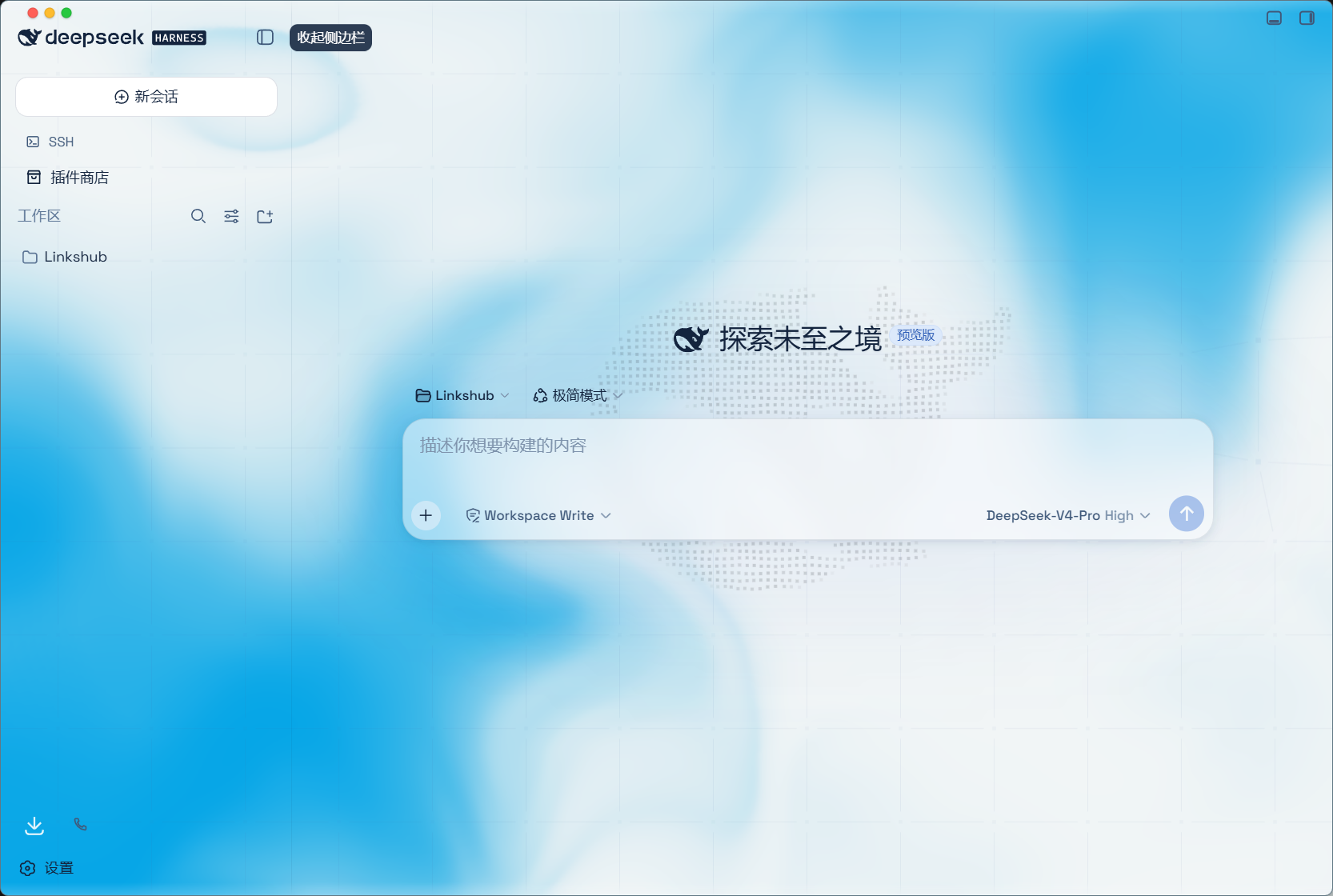Image resolution: width=1333 pixels, height=896 pixels.
Task: Click the 预览版 preview badge
Action: pos(915,335)
